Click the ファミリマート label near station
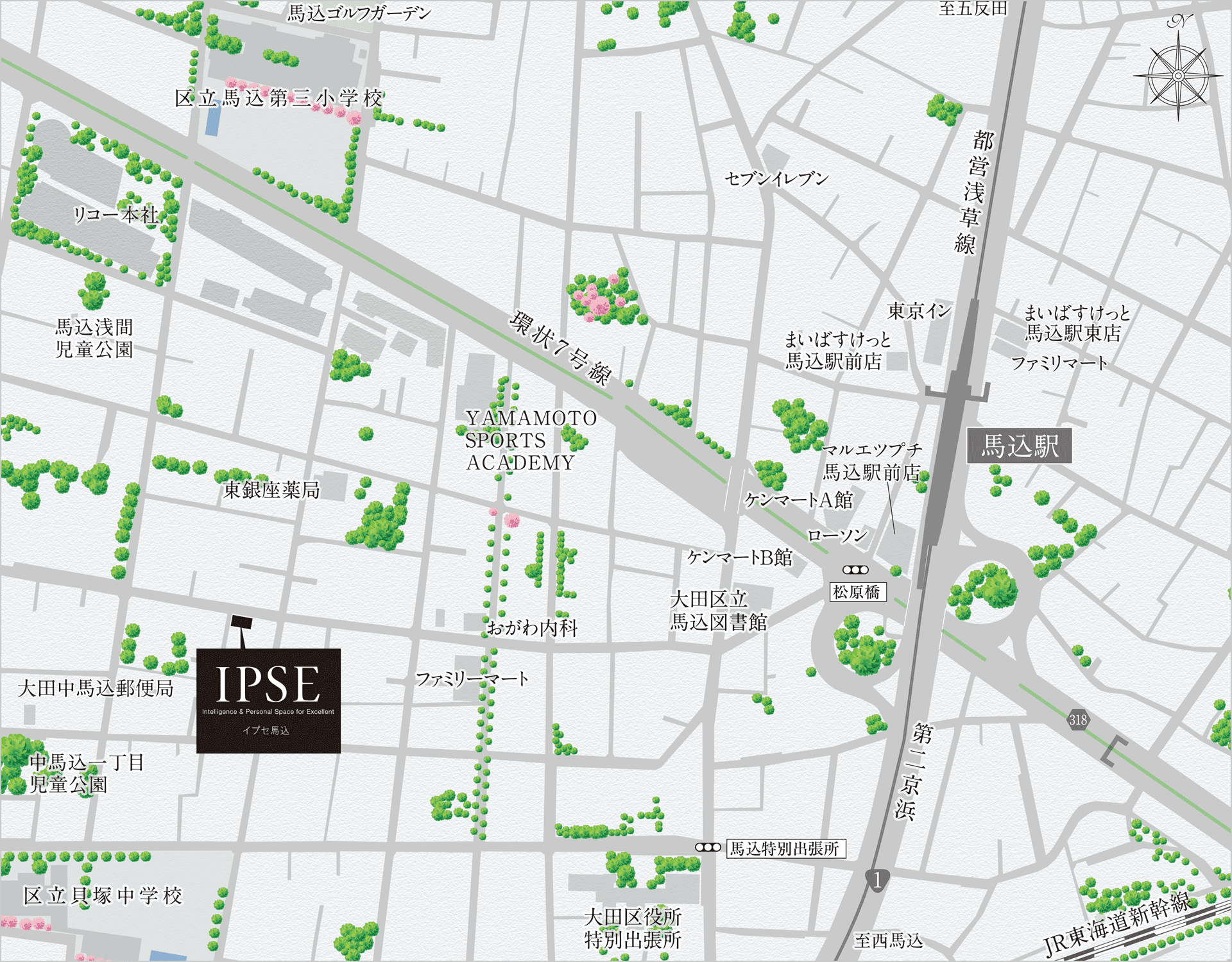Image resolution: width=1232 pixels, height=962 pixels. click(x=1059, y=363)
